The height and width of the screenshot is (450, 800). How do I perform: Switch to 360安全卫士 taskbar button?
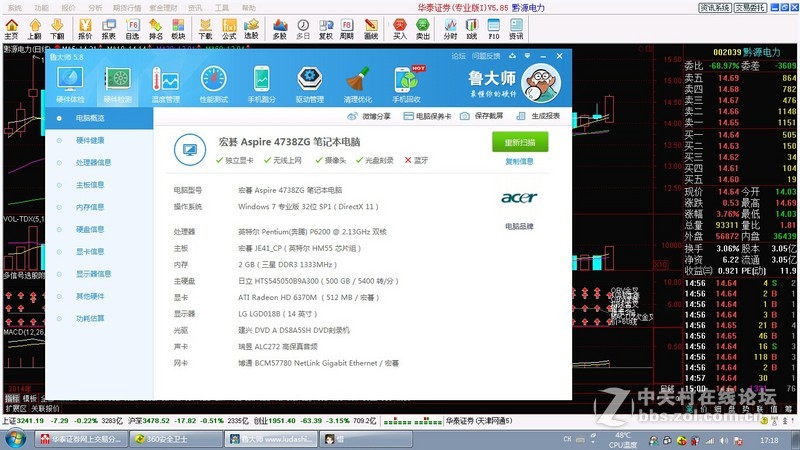[x=175, y=439]
